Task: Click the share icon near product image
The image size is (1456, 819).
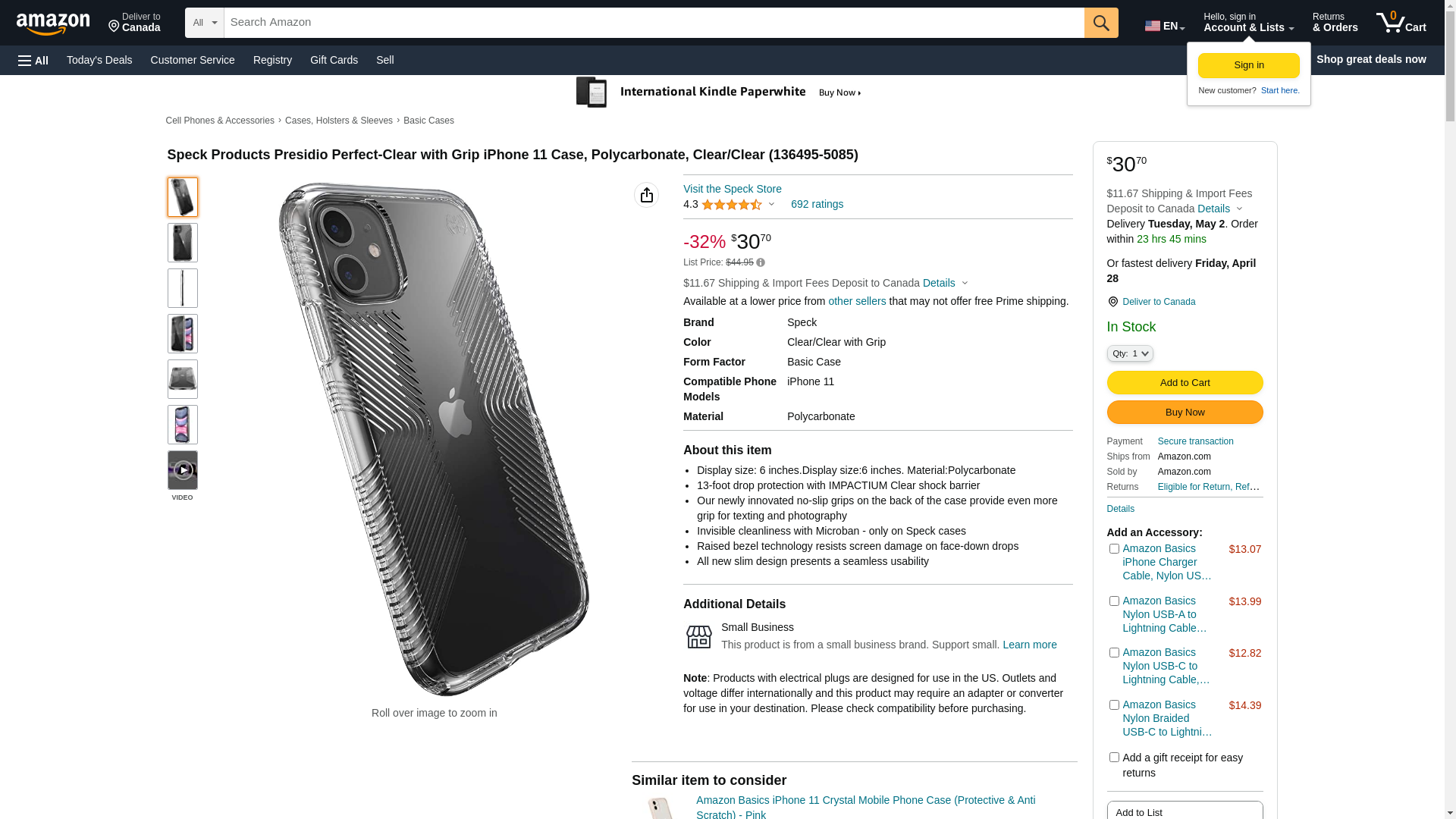Action: [646, 196]
